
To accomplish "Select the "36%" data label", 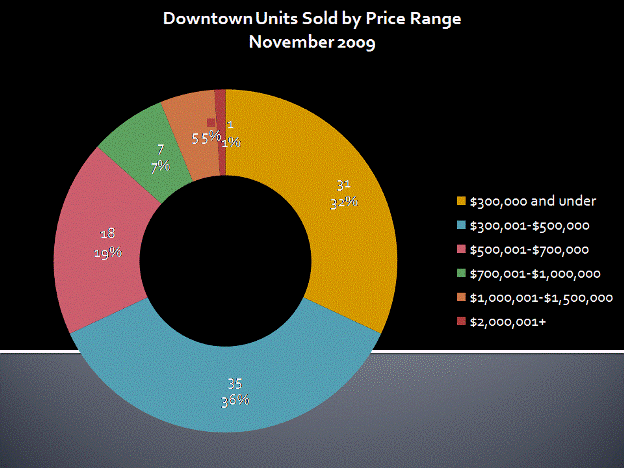I will click(x=235, y=400).
